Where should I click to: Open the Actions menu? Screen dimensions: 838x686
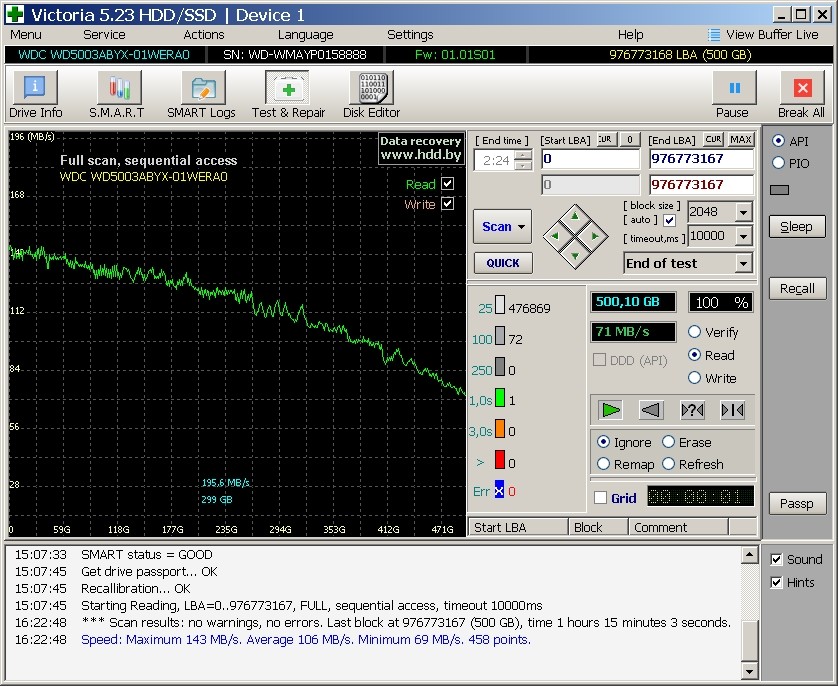[x=204, y=35]
